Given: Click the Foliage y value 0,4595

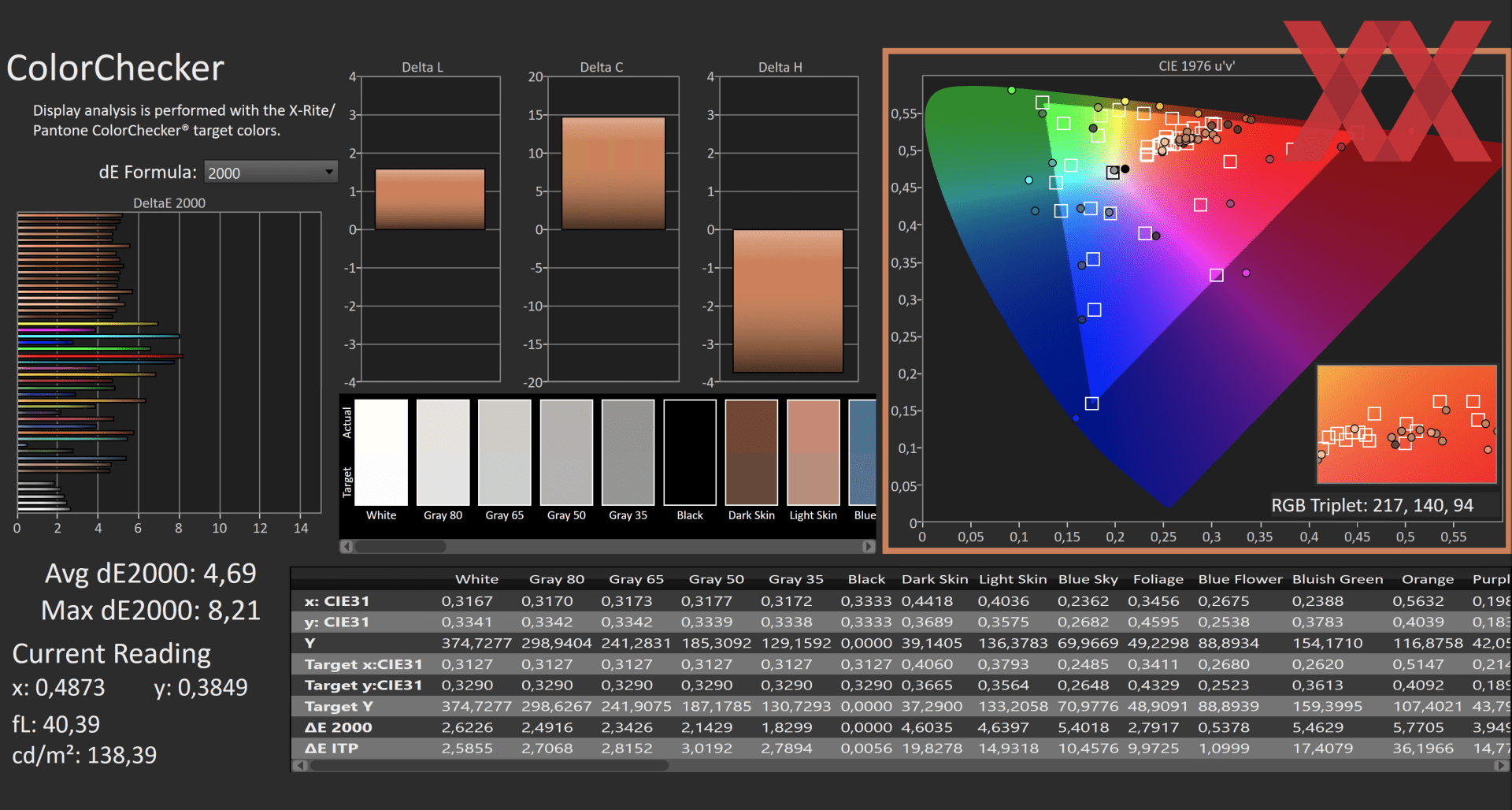Looking at the screenshot, I should (1154, 622).
